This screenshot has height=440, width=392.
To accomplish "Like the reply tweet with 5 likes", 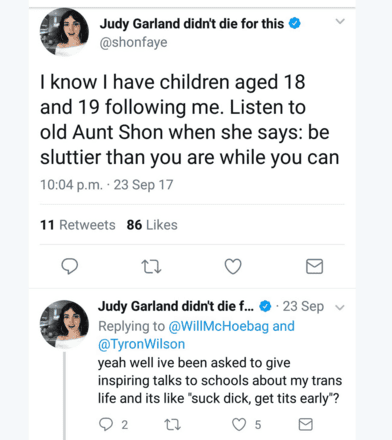I will point(239,424).
